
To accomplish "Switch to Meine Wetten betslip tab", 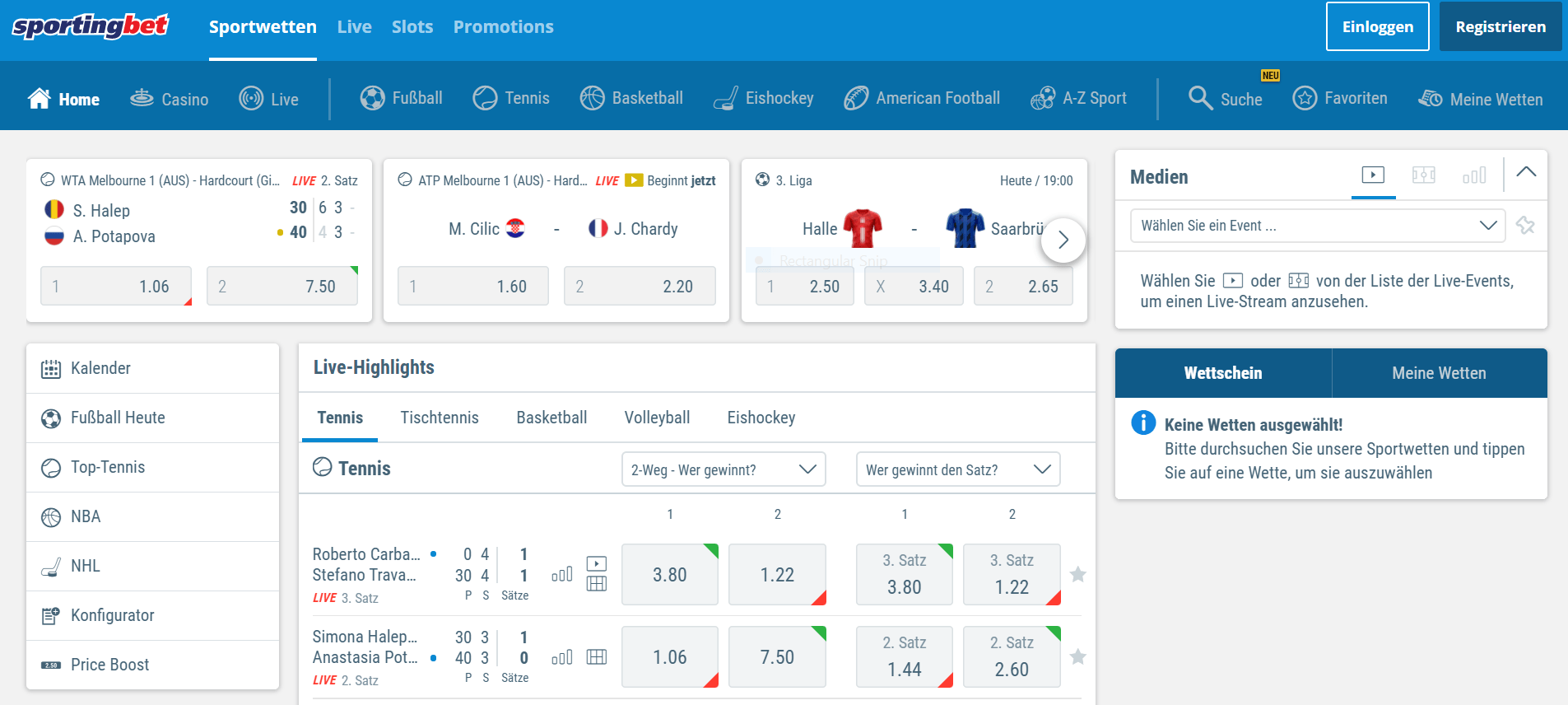I will [1440, 373].
